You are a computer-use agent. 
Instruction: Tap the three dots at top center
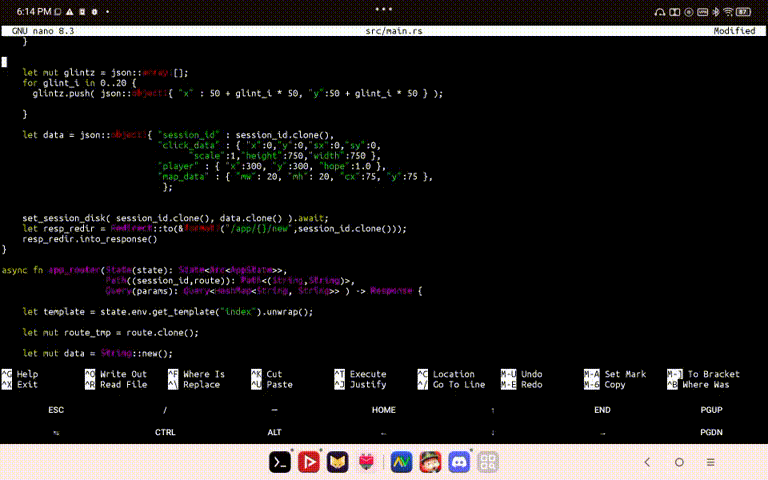tap(384, 9)
